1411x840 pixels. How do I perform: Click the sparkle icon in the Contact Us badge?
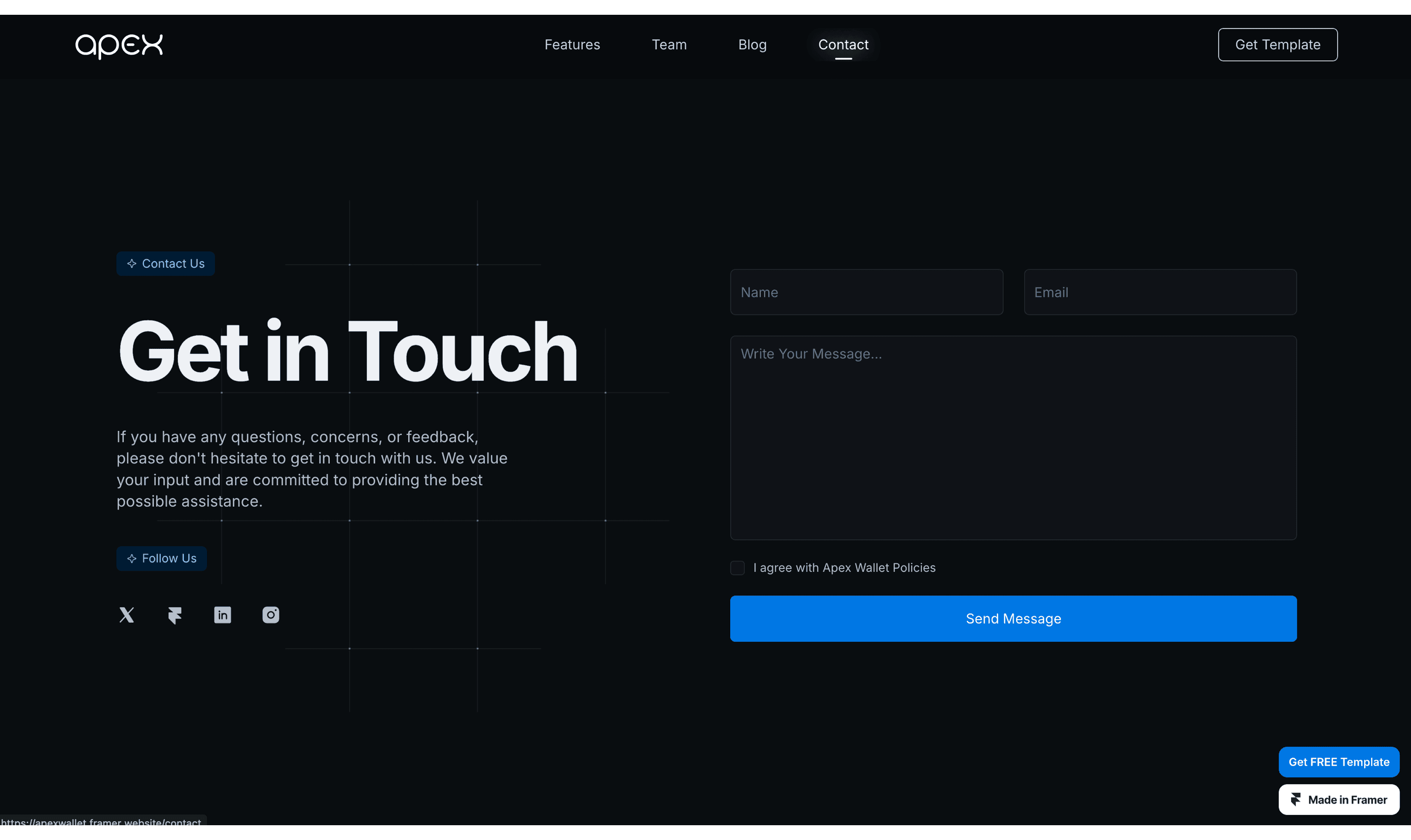tap(132, 264)
